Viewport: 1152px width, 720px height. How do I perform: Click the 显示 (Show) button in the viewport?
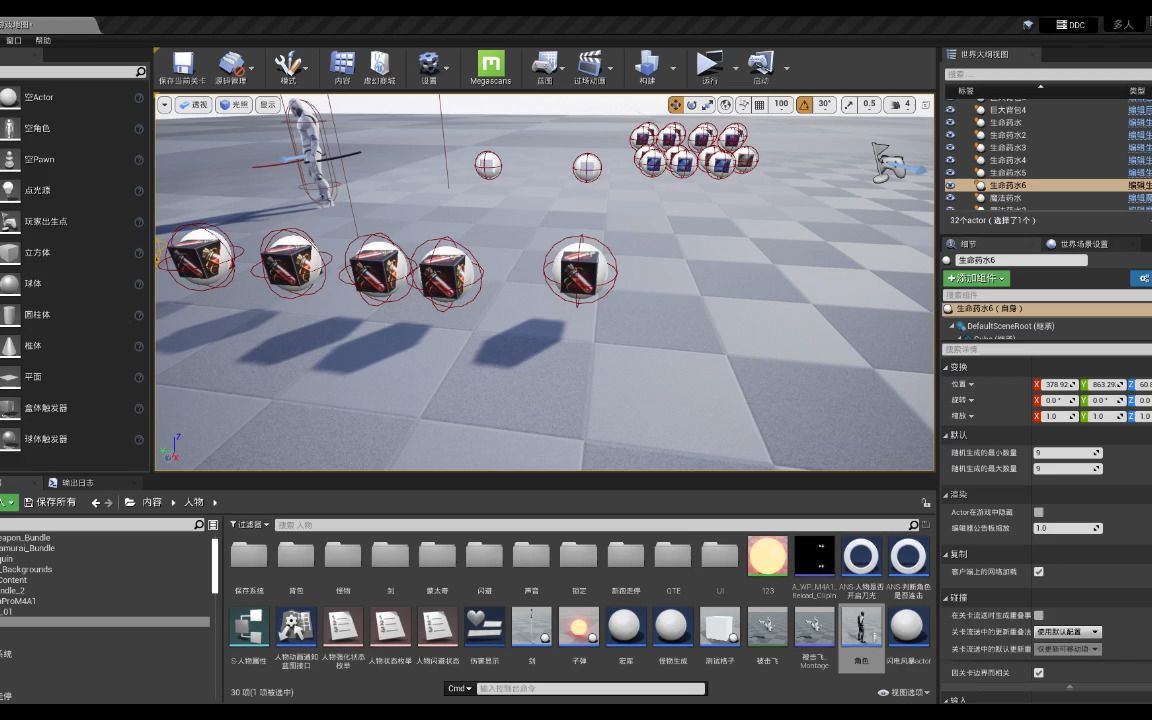pyautogui.click(x=266, y=104)
